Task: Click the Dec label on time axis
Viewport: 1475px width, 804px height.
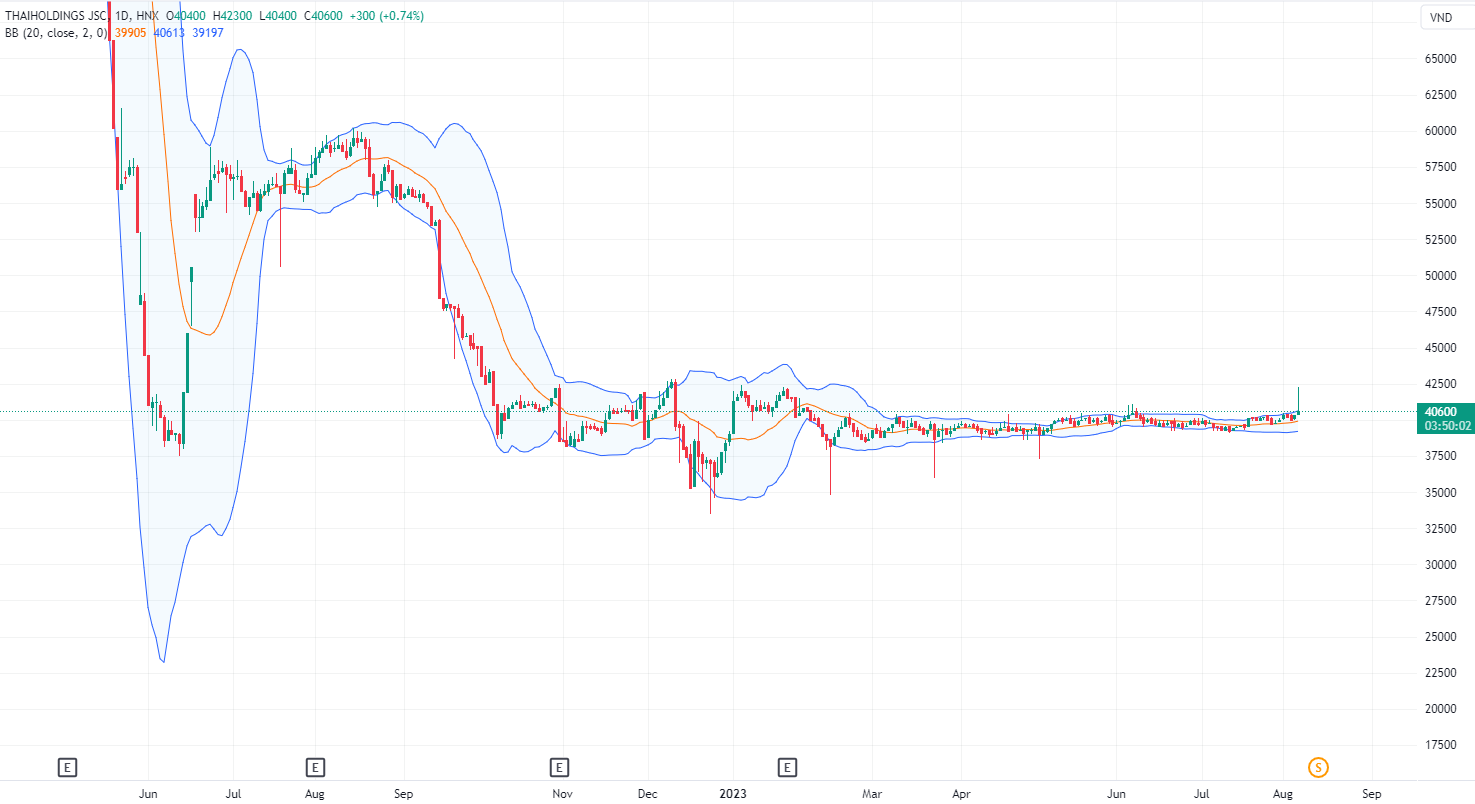Action: tap(646, 793)
